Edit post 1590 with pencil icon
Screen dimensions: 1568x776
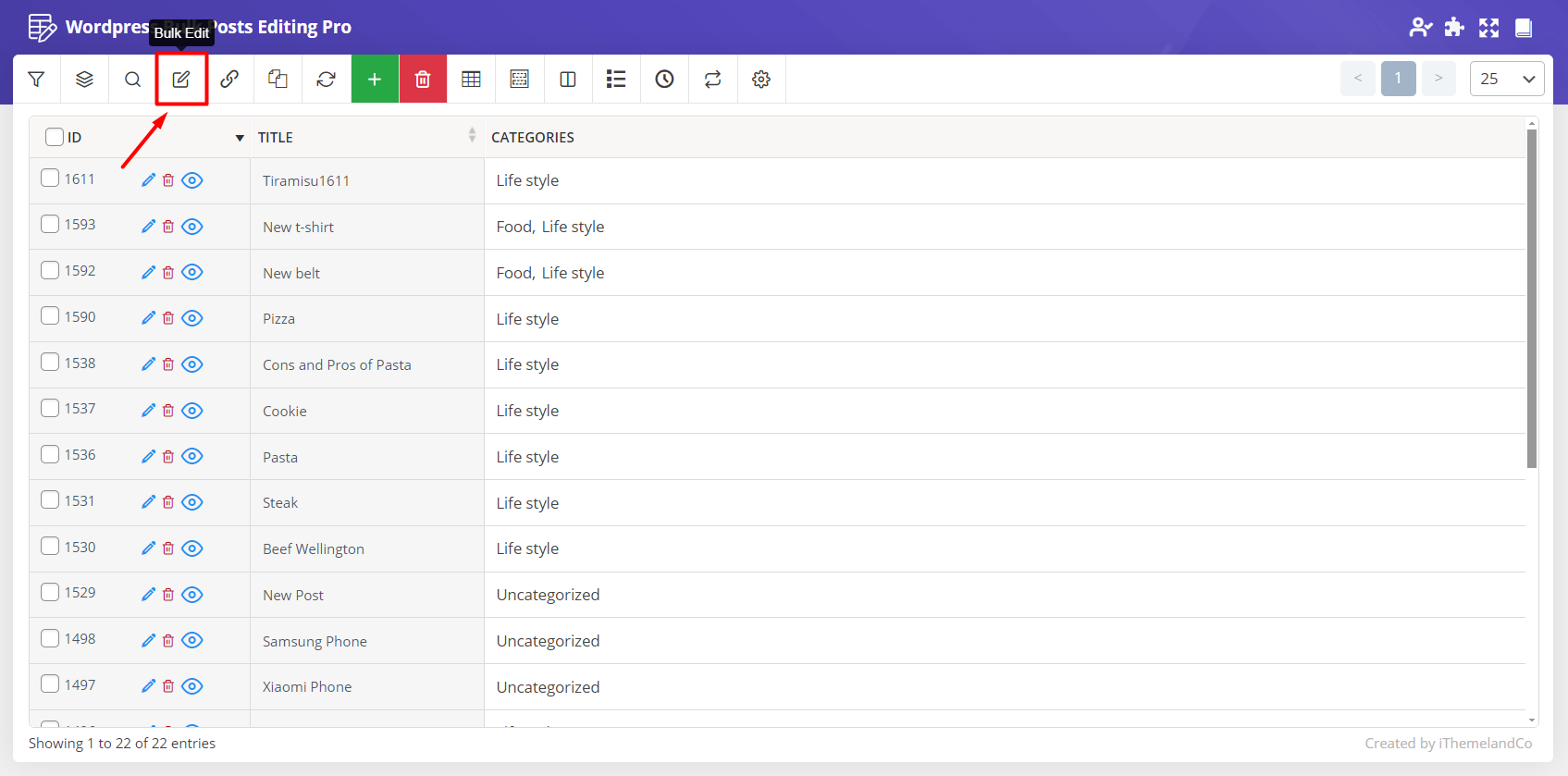pyautogui.click(x=148, y=318)
